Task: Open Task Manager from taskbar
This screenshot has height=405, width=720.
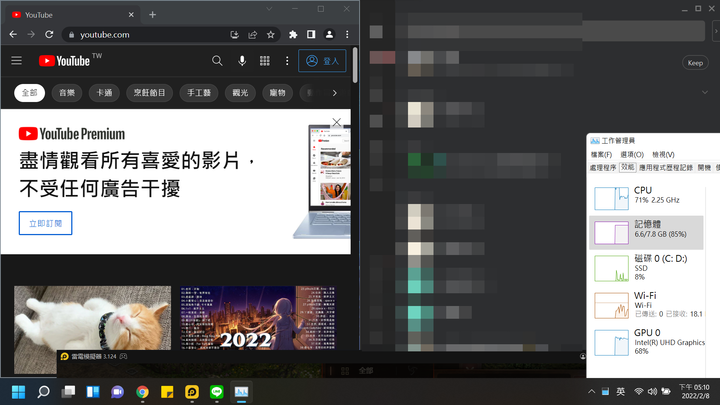Action: [x=242, y=392]
